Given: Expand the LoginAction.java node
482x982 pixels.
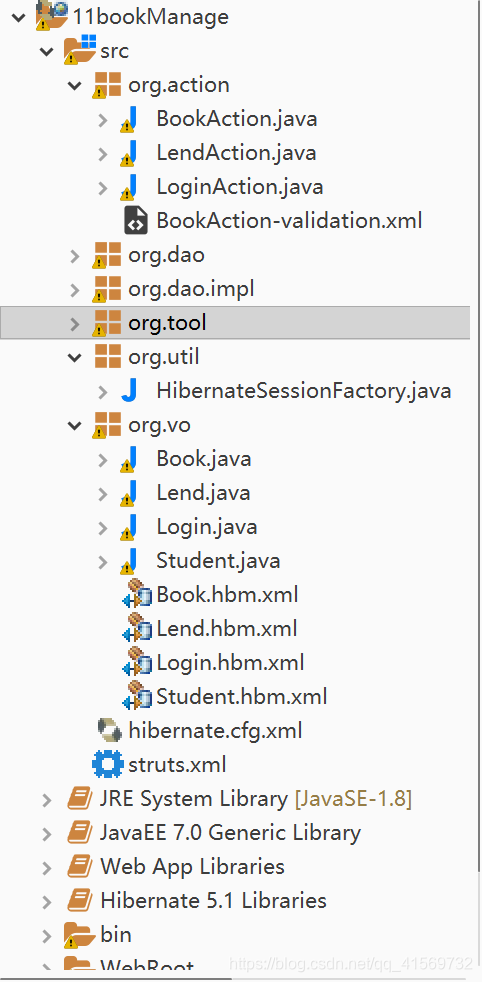Looking at the screenshot, I should click(103, 187).
